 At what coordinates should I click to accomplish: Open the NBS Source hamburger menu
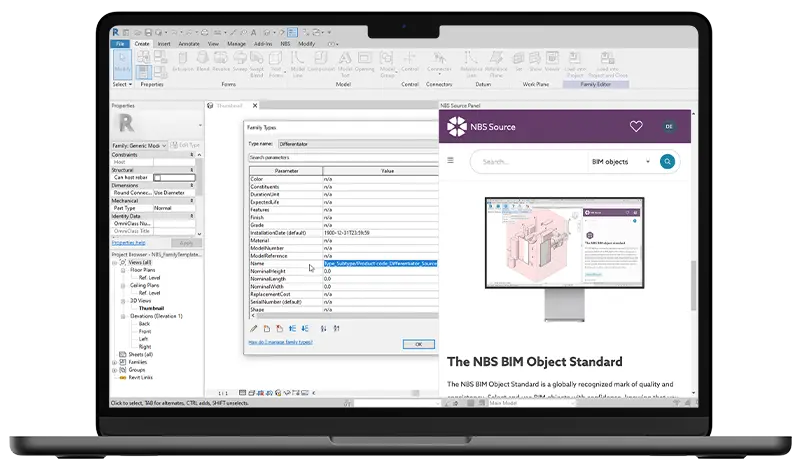pos(451,160)
